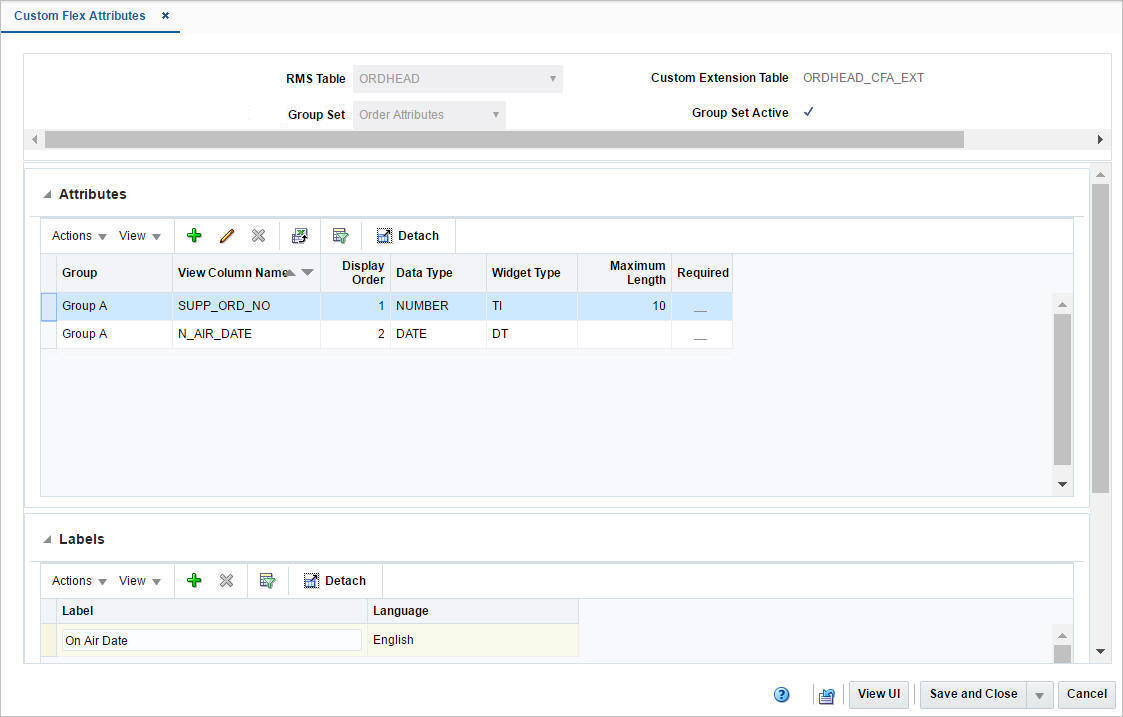This screenshot has width=1123, height=717.
Task: Collapse the Attributes section header
Action: click(47, 193)
